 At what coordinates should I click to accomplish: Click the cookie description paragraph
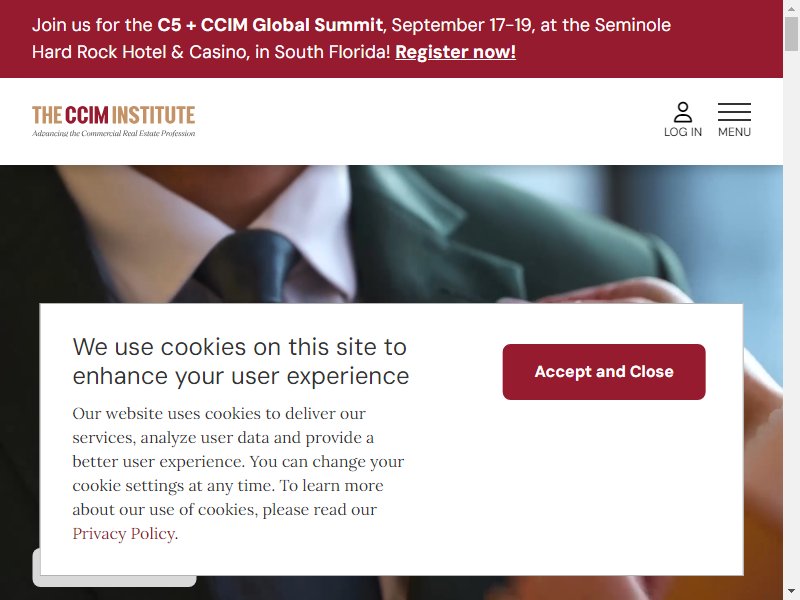coord(238,473)
